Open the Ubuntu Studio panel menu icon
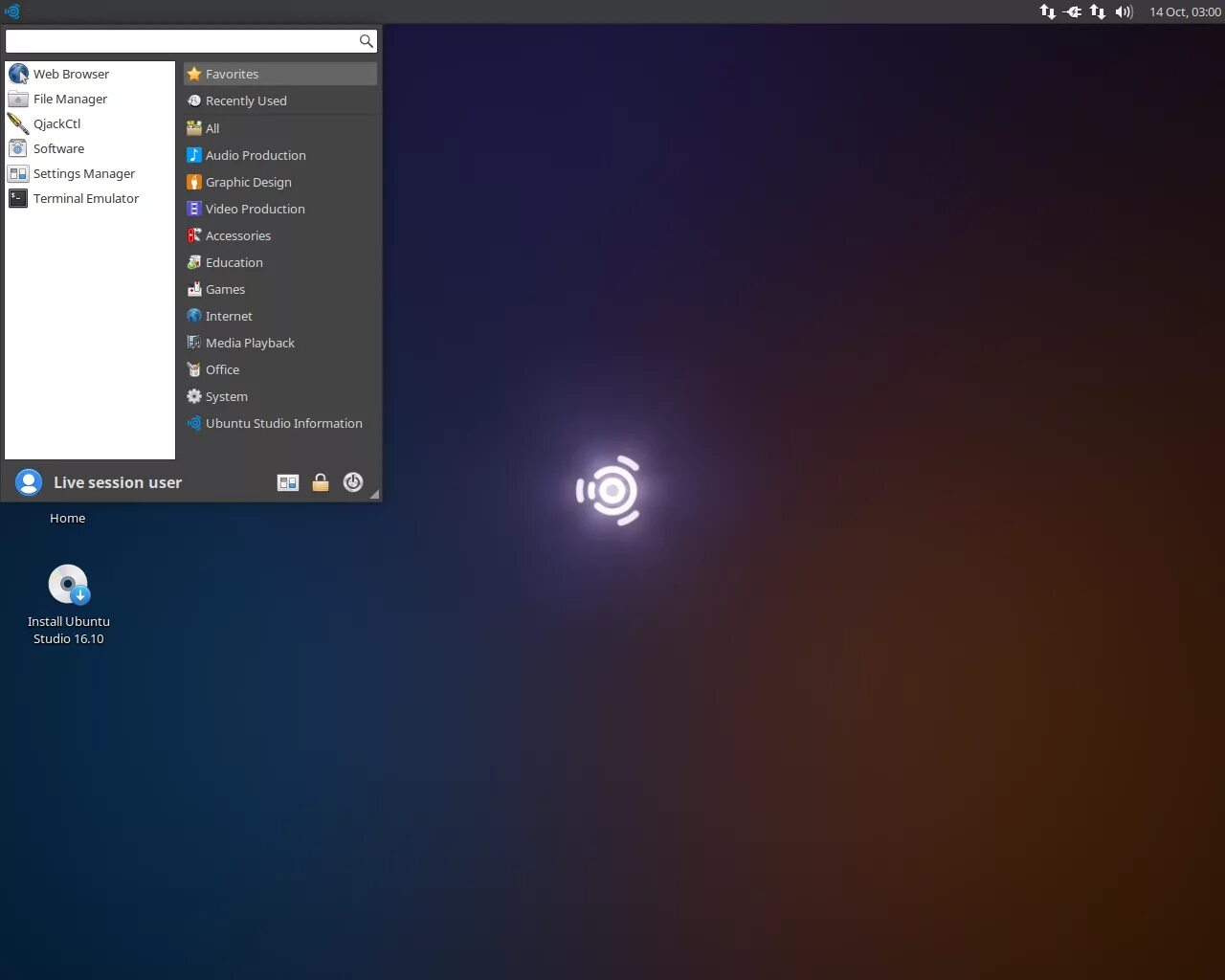The width and height of the screenshot is (1225, 980). tap(12, 11)
